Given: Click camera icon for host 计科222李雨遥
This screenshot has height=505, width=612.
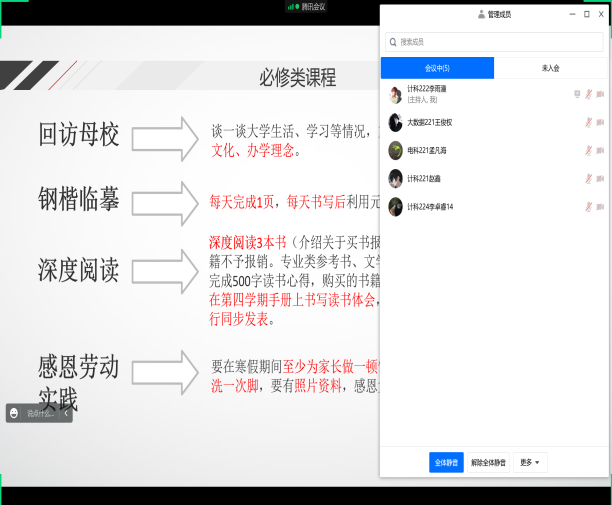Looking at the screenshot, I should pyautogui.click(x=600, y=94).
